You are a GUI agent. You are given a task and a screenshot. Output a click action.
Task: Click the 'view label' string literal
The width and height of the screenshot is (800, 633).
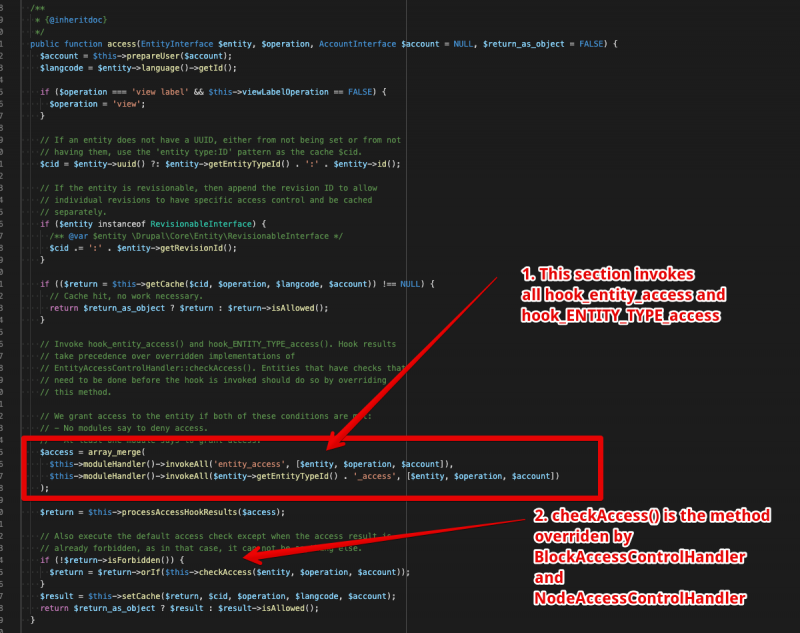[160, 92]
